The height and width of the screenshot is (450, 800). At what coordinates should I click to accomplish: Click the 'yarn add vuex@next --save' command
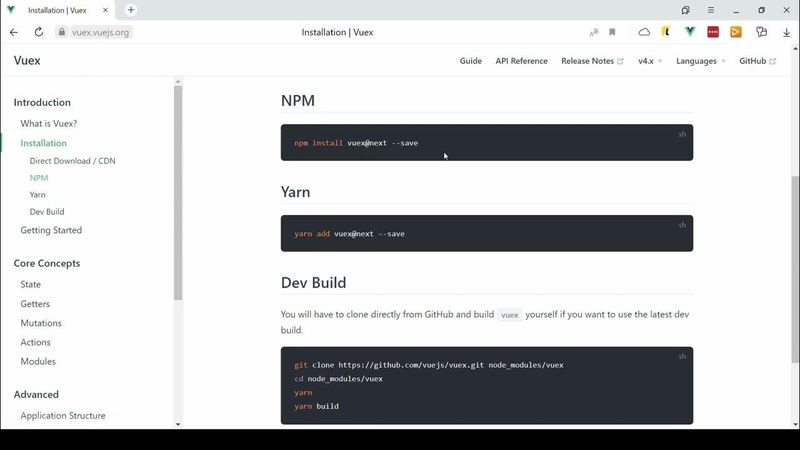[349, 234]
